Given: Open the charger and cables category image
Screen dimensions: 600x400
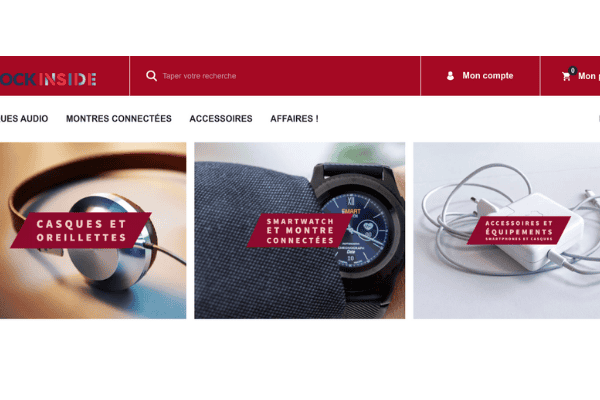Looking at the screenshot, I should pyautogui.click(x=507, y=230).
